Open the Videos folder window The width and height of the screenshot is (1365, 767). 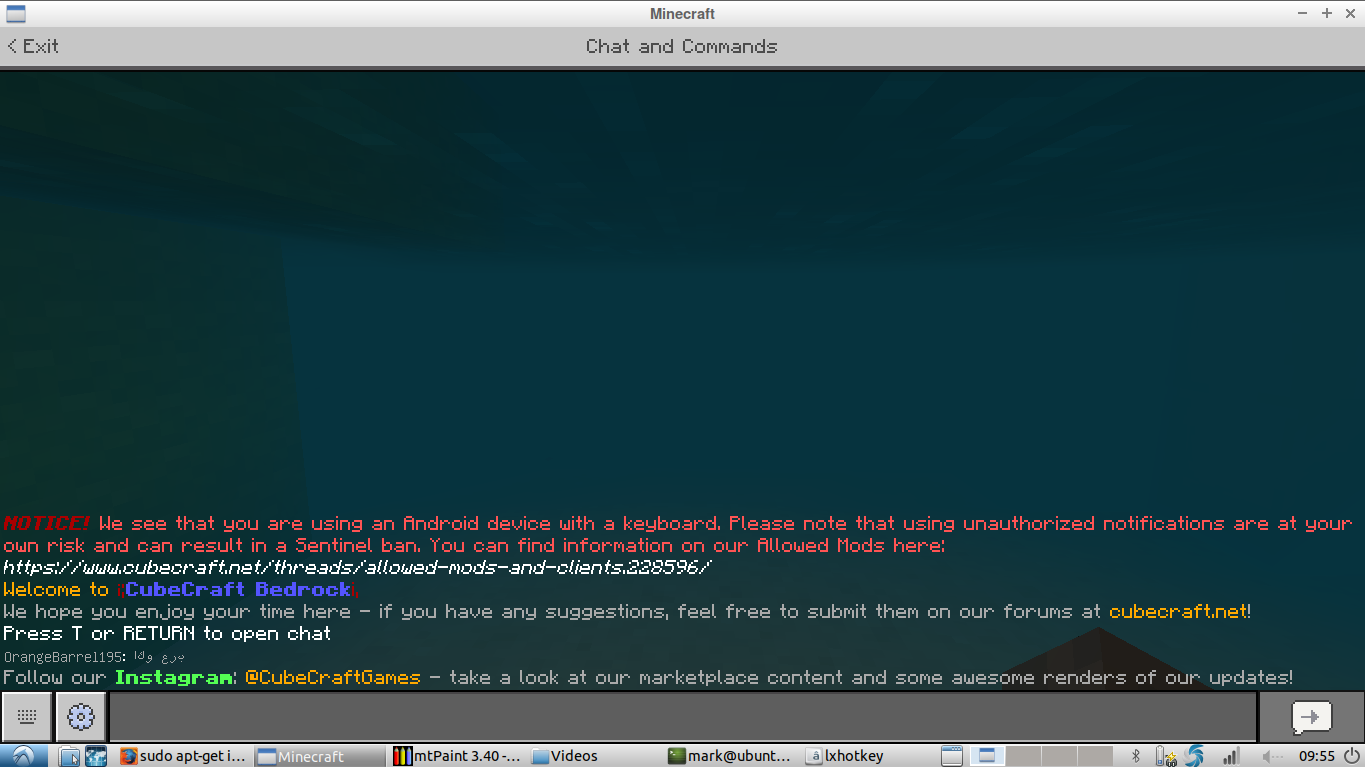click(594, 756)
